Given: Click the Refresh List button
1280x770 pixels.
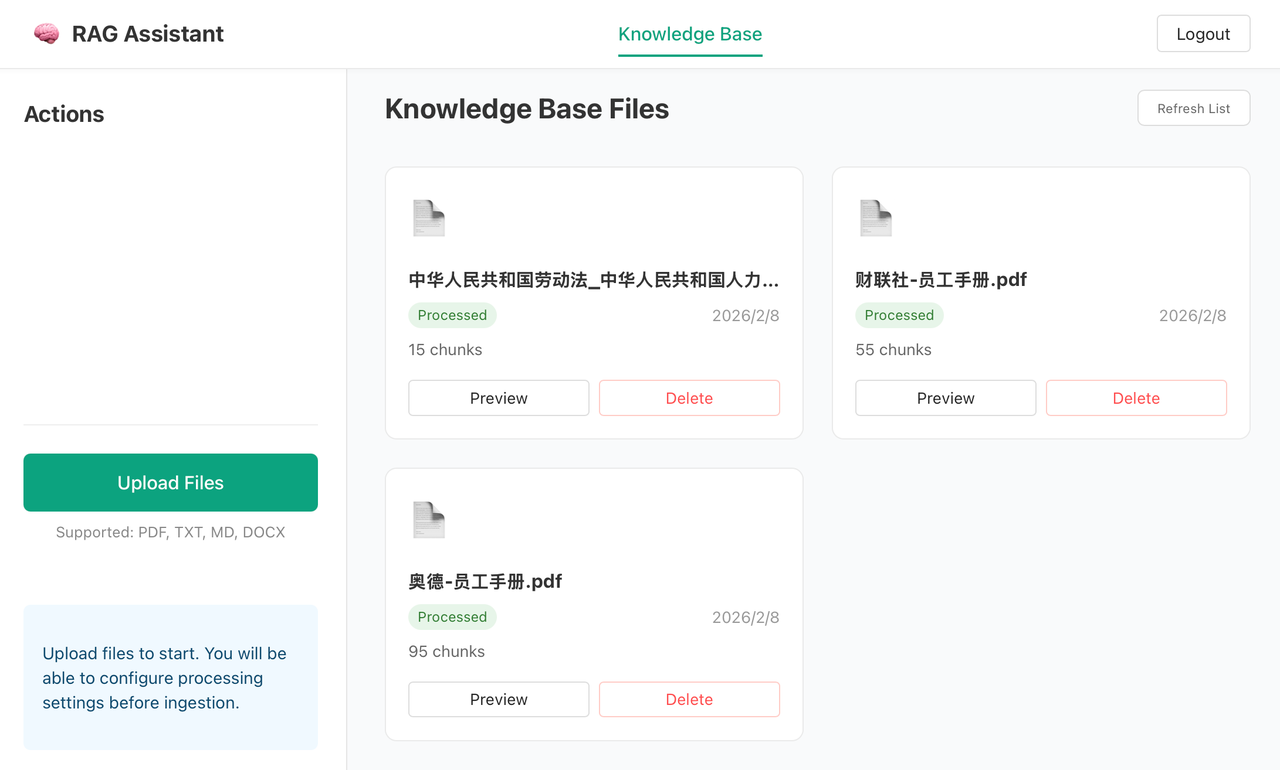Looking at the screenshot, I should pyautogui.click(x=1194, y=108).
